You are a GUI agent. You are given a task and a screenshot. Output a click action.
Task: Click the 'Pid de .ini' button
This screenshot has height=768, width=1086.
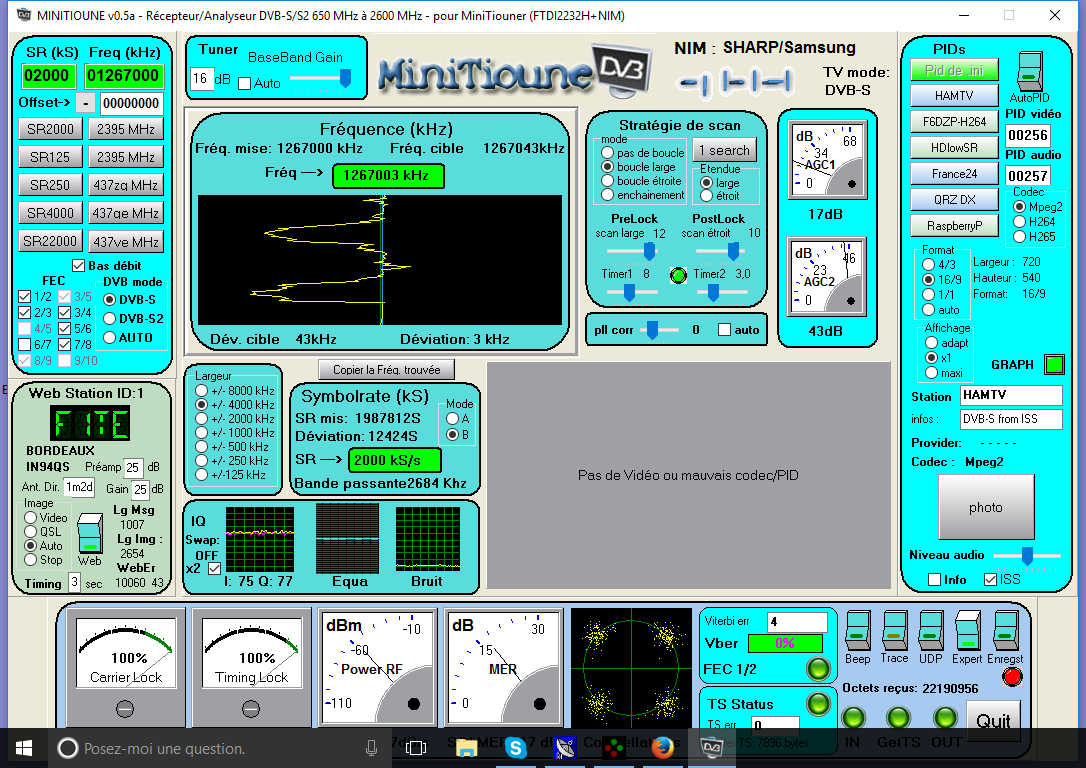[x=954, y=70]
